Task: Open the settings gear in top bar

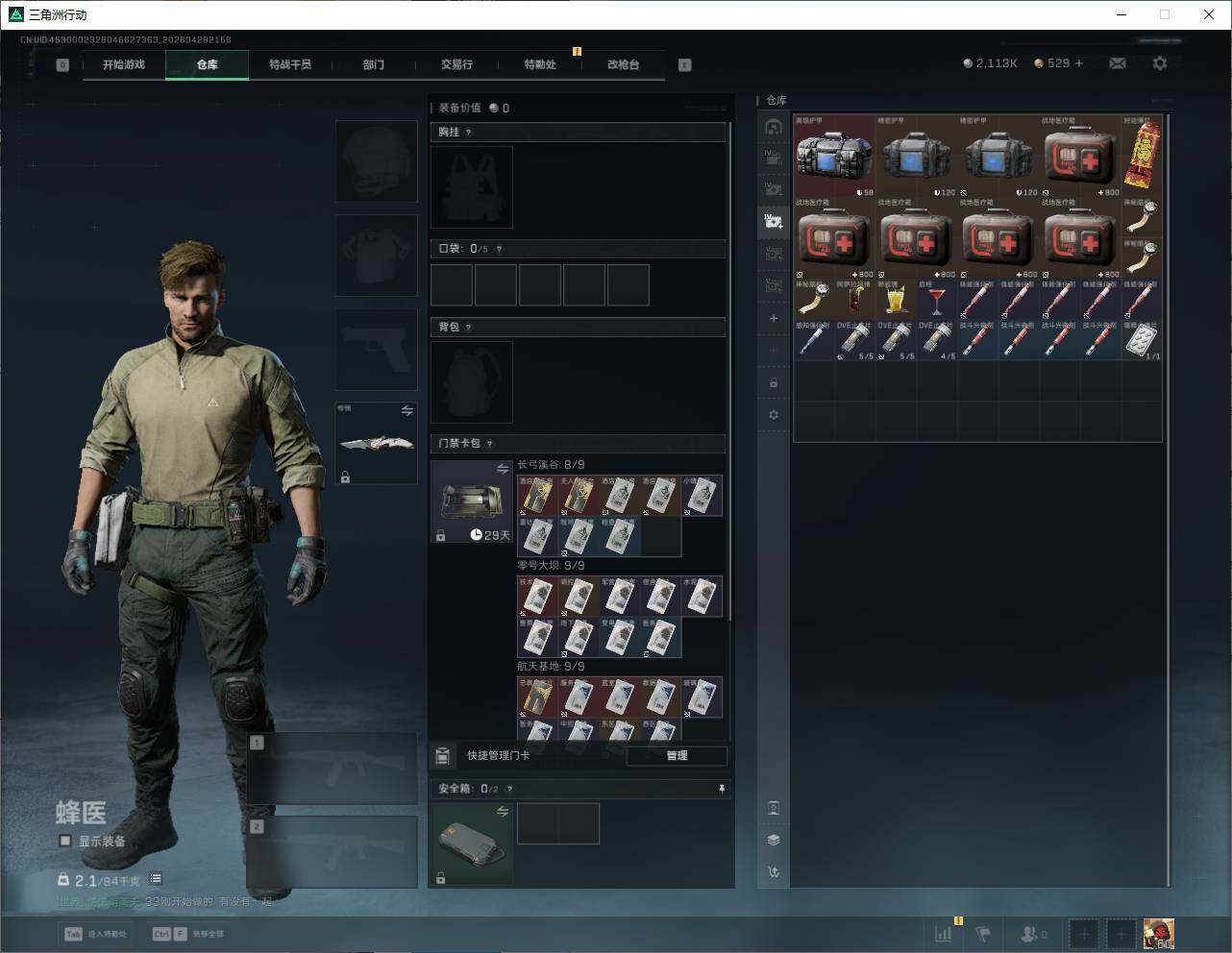Action: tap(1160, 63)
